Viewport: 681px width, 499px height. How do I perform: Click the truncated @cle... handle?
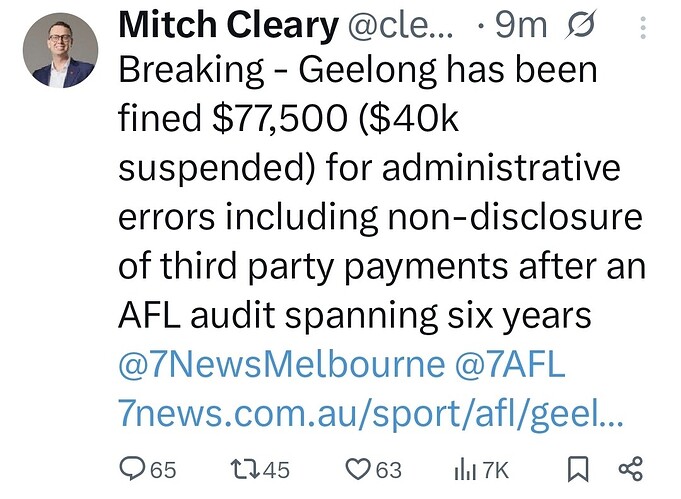pos(401,26)
